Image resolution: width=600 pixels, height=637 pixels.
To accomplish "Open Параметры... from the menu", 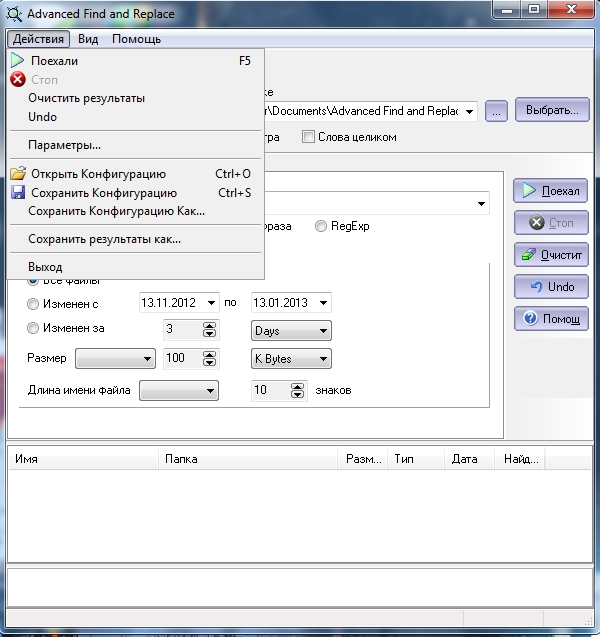I will (x=136, y=145).
